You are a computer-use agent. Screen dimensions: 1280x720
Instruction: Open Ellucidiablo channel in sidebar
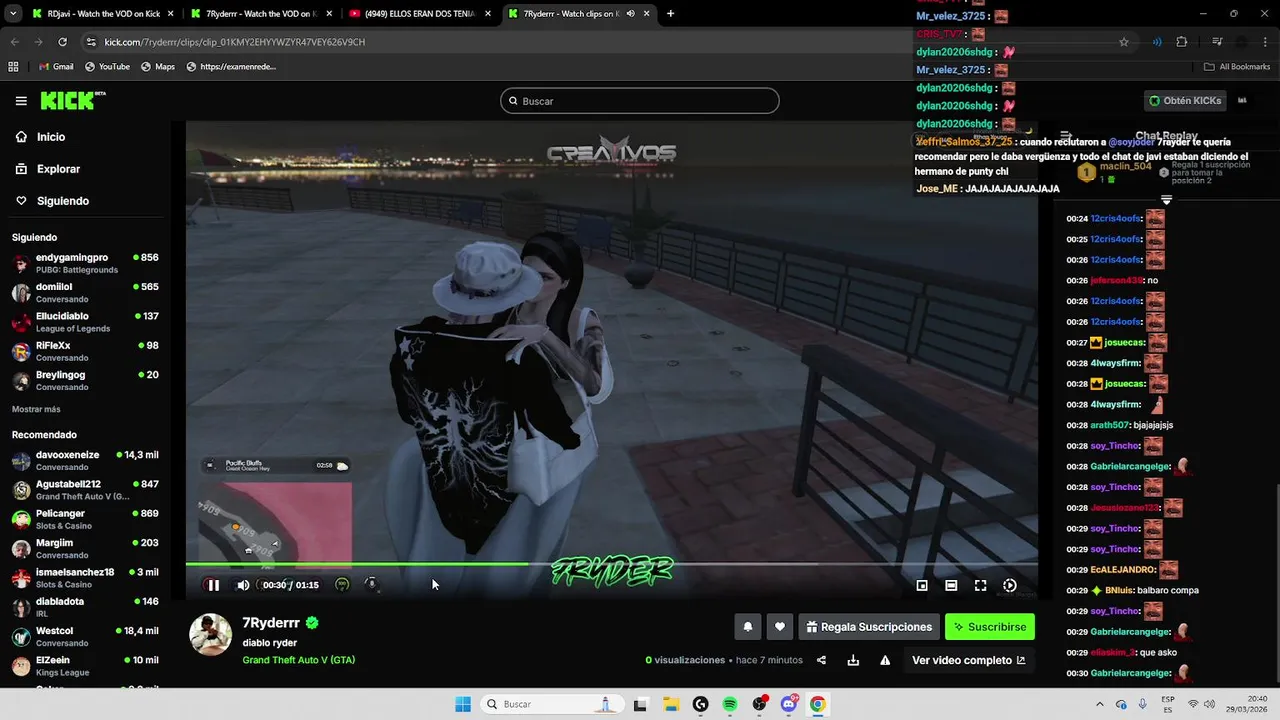[85, 322]
